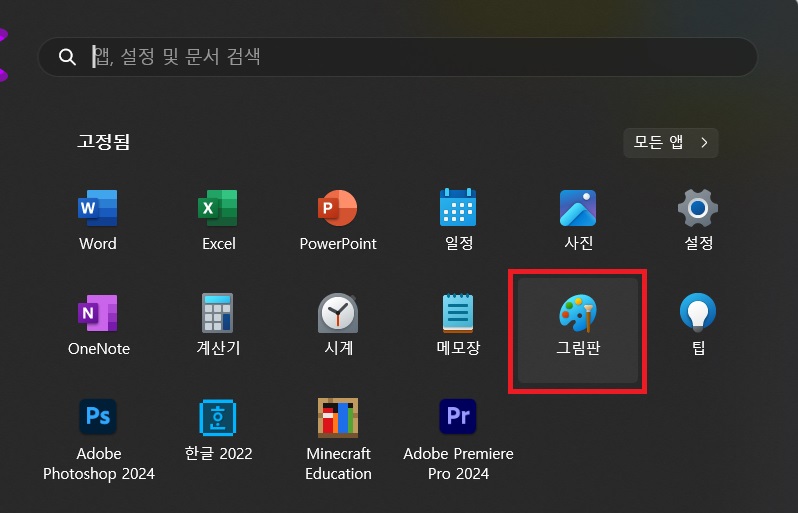This screenshot has height=513, width=798.
Task: Open the Word app
Action: 98,220
